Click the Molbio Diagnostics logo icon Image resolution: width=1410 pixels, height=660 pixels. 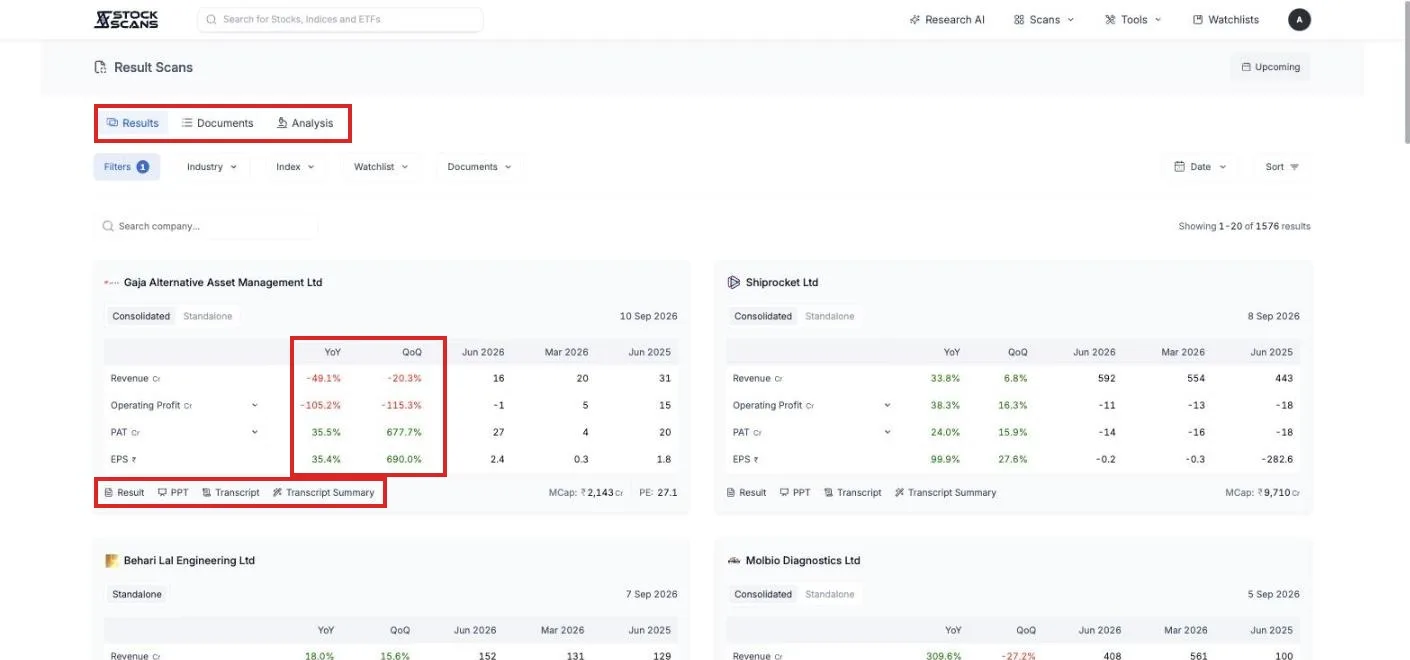coord(734,561)
